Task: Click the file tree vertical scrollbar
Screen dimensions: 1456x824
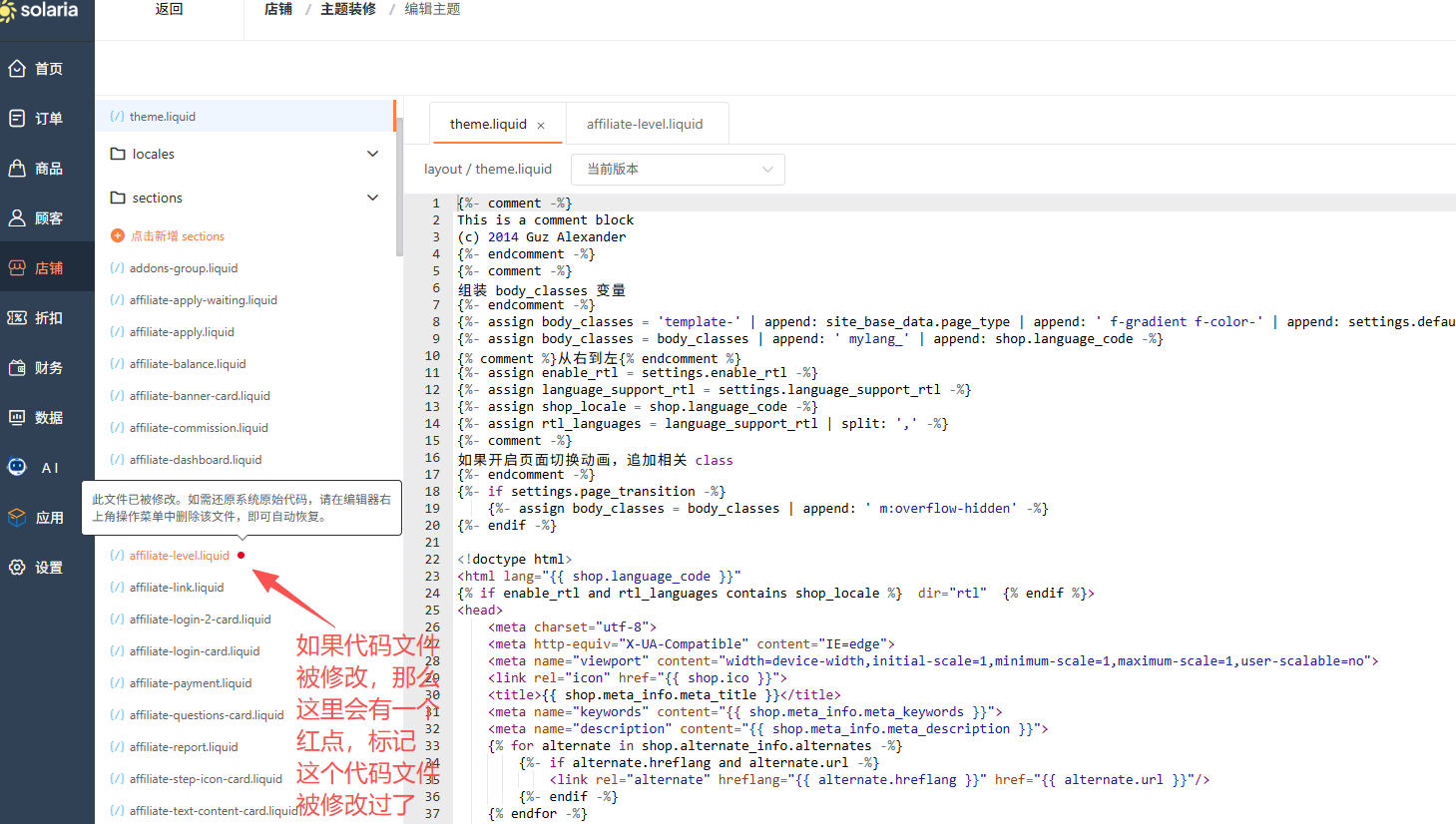Action: tap(399, 188)
